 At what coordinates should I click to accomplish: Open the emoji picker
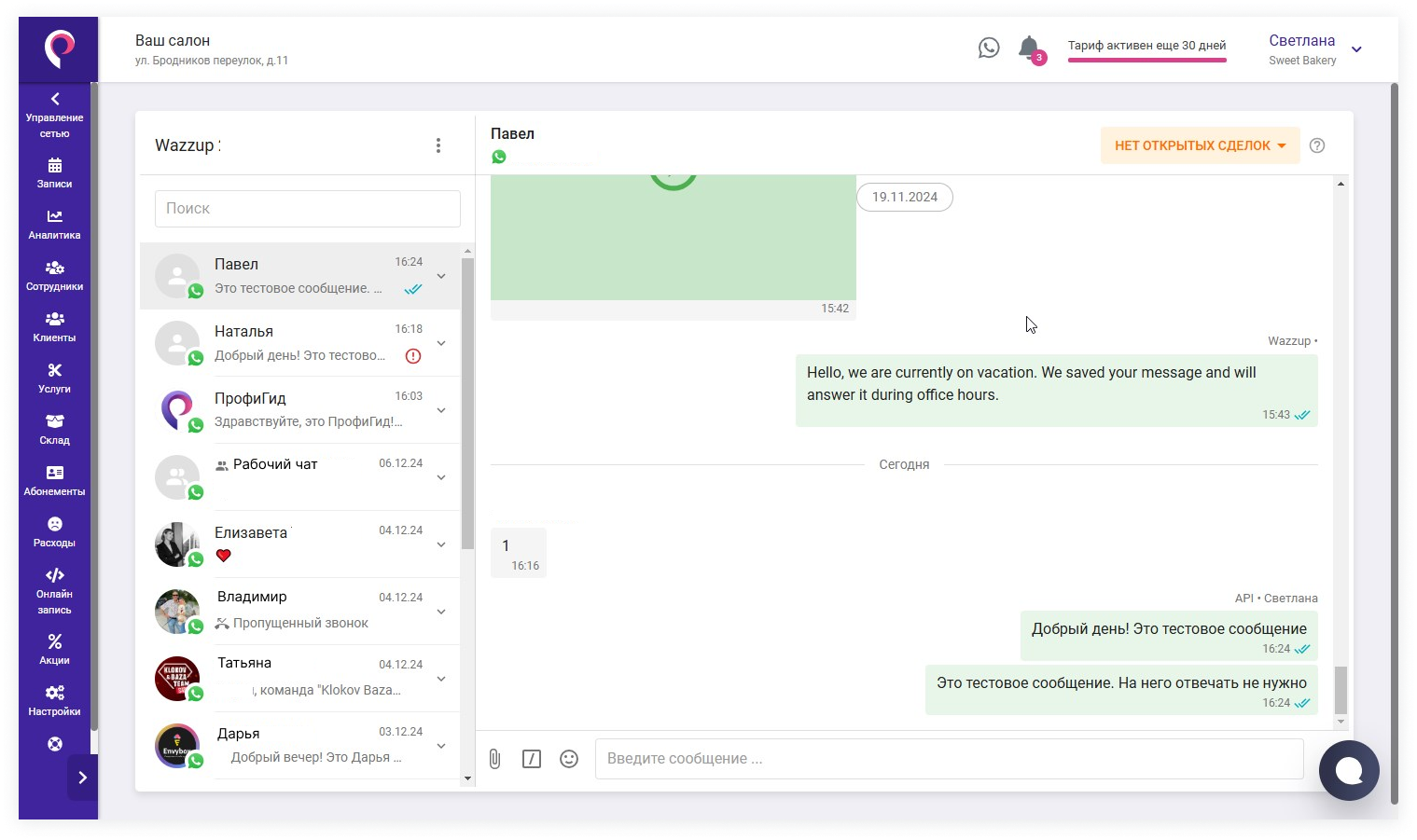pos(569,759)
